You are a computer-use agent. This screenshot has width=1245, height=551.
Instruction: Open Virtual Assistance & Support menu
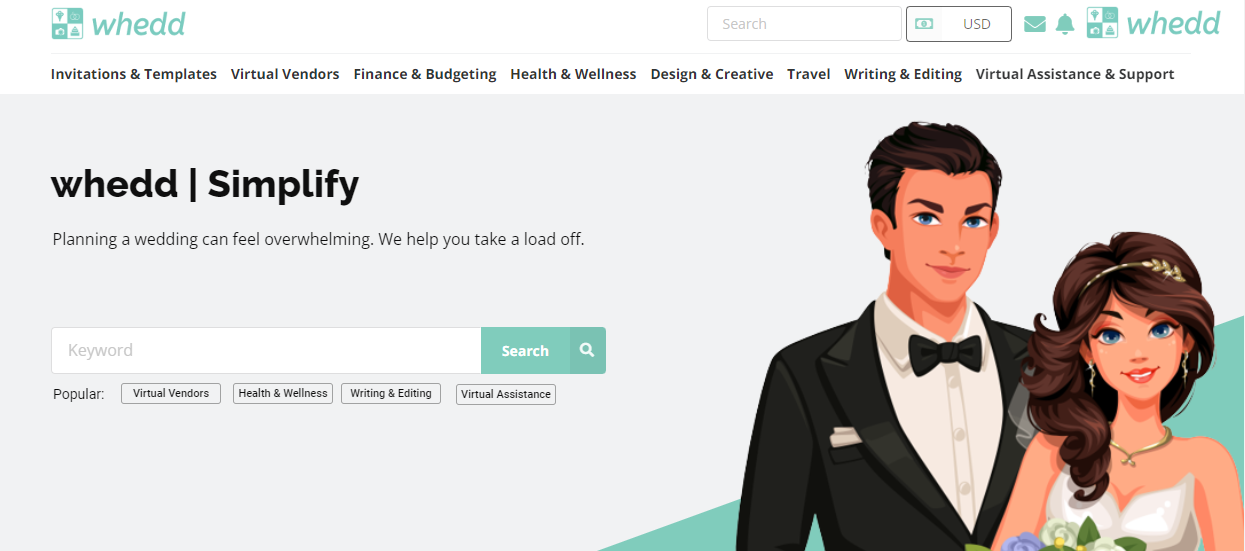click(1075, 74)
